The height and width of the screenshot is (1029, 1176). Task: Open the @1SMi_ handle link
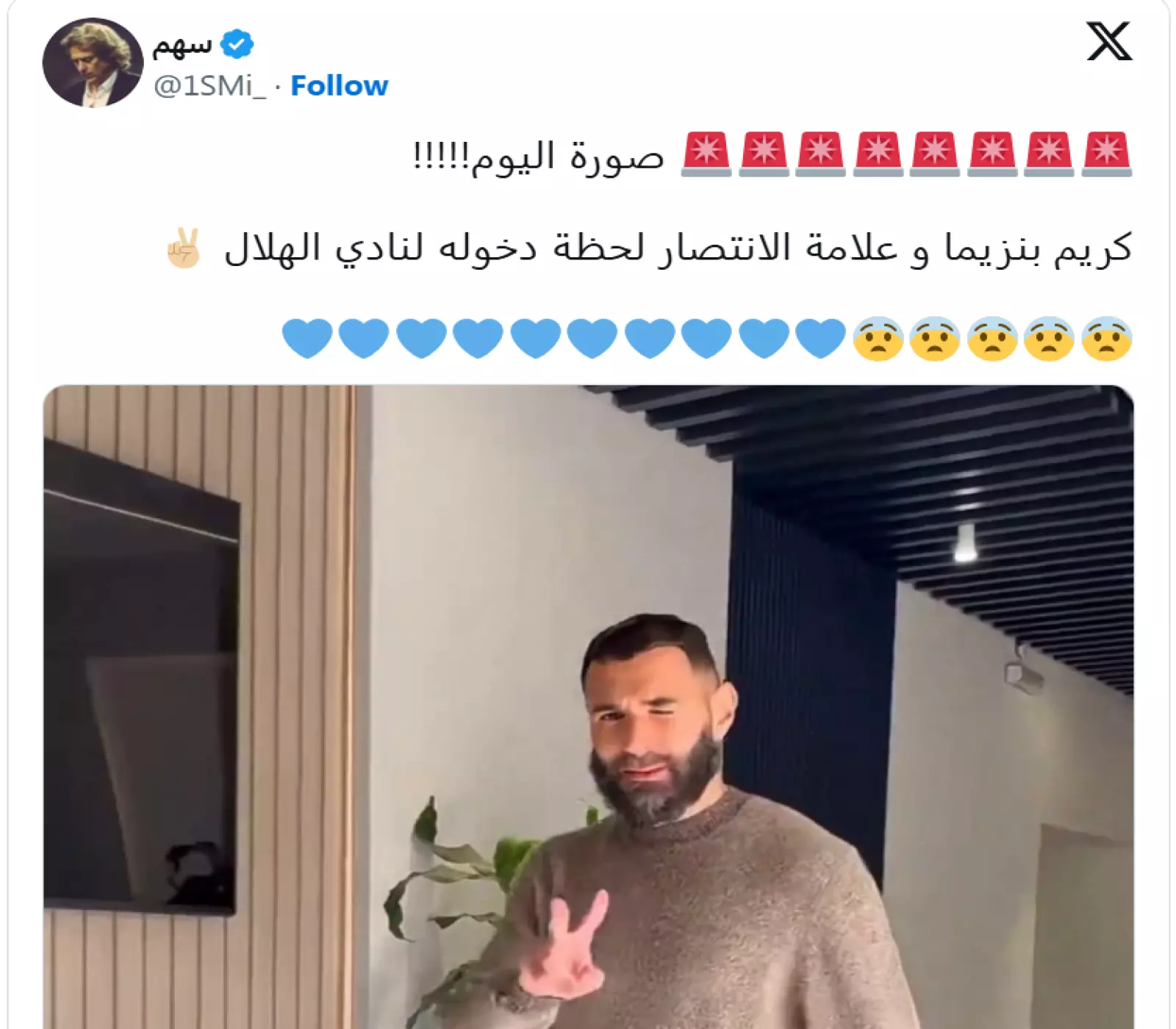pos(209,86)
